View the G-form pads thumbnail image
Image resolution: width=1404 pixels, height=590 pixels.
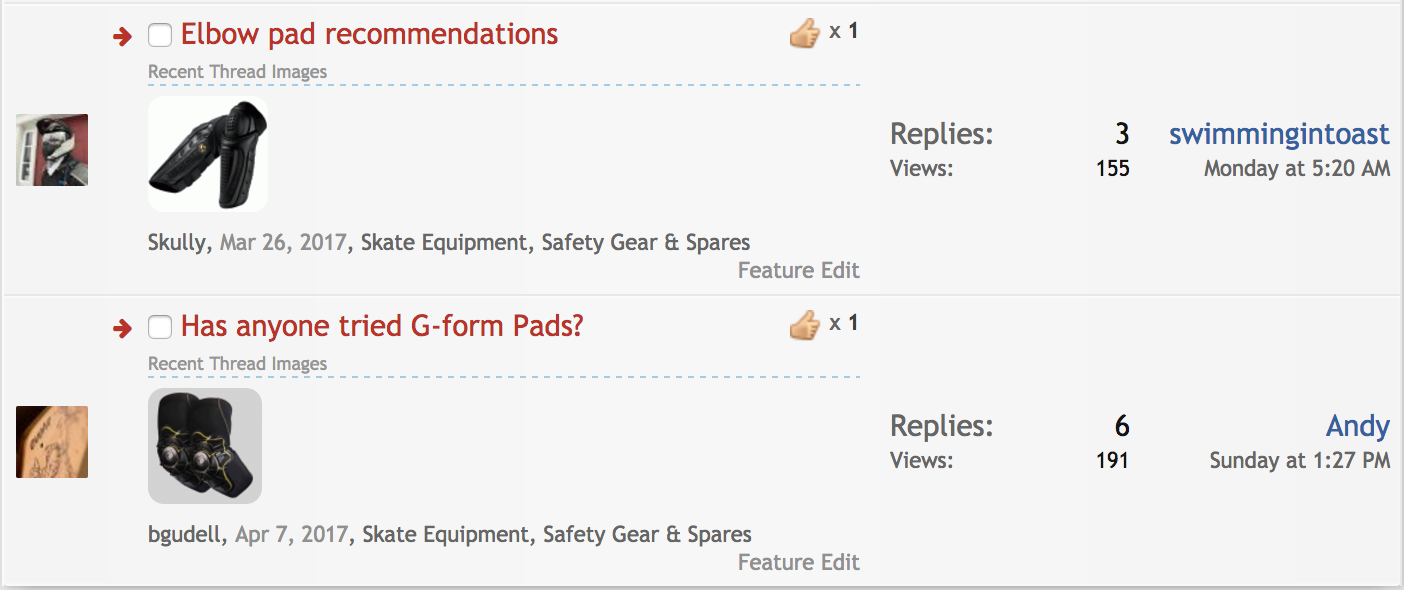[x=205, y=446]
